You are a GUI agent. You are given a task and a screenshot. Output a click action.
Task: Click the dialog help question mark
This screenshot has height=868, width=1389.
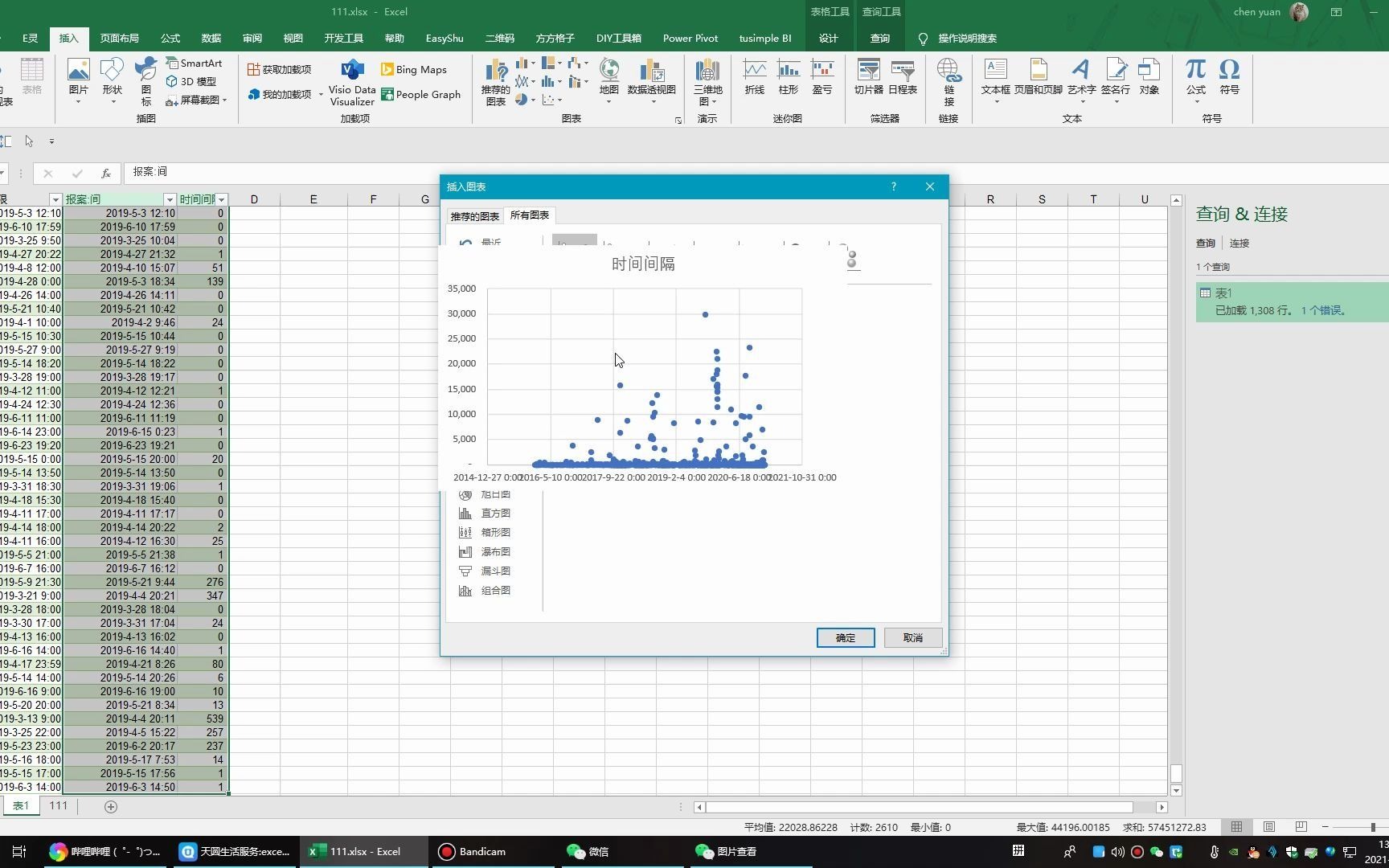pyautogui.click(x=894, y=186)
